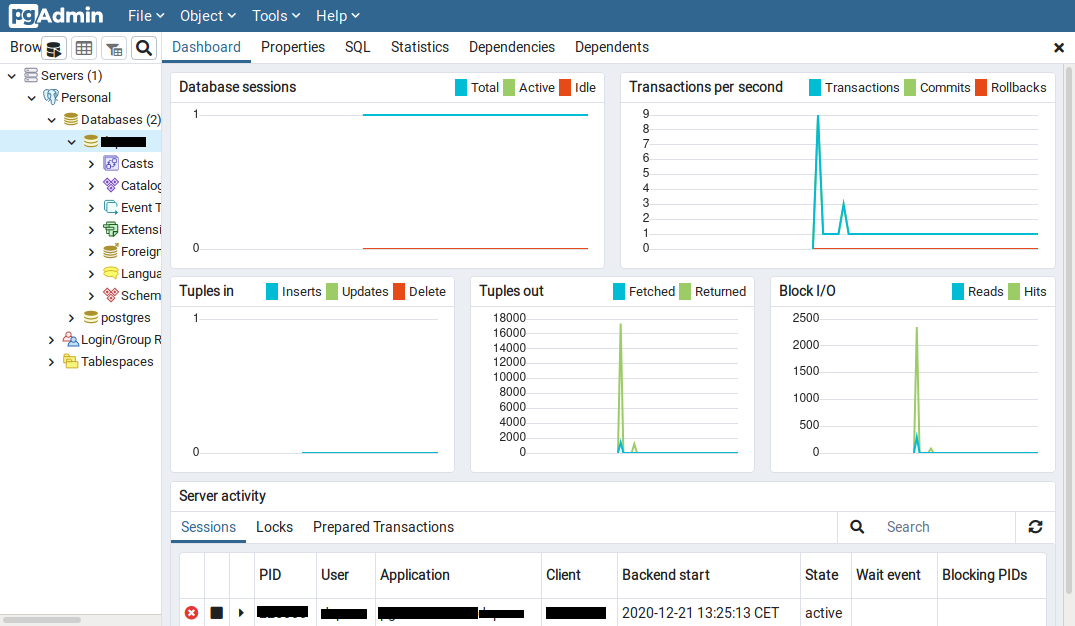This screenshot has width=1075, height=626.
Task: Expand the postgres database node
Action: point(71,318)
